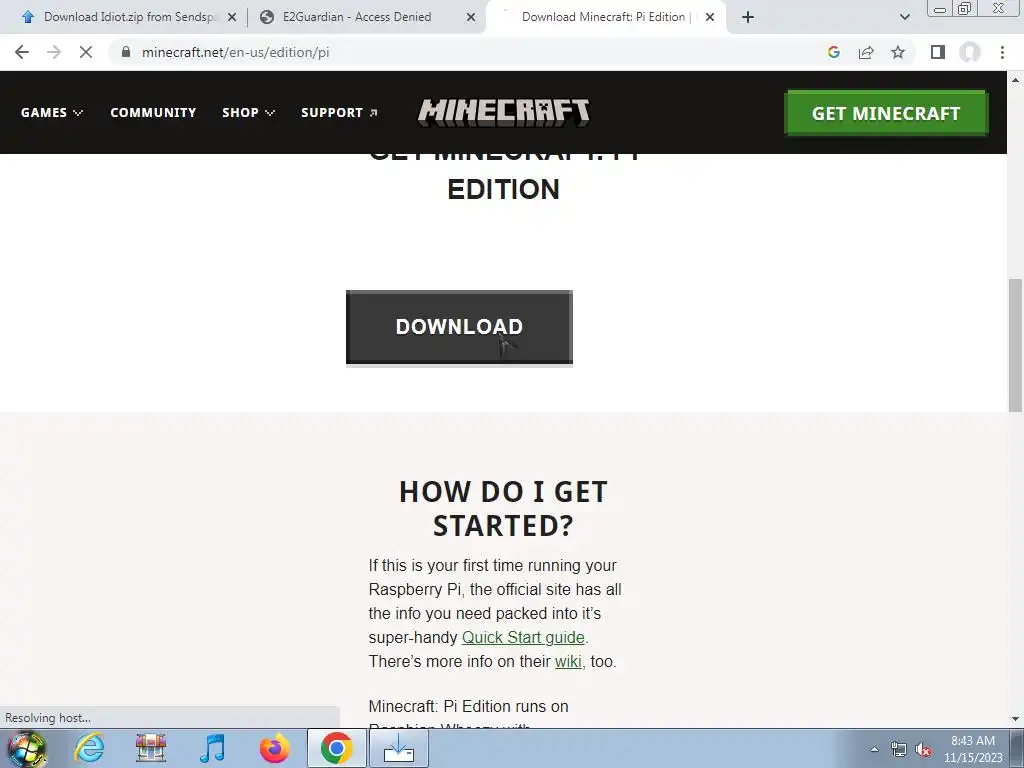Expand the GAMES menu

[x=52, y=112]
